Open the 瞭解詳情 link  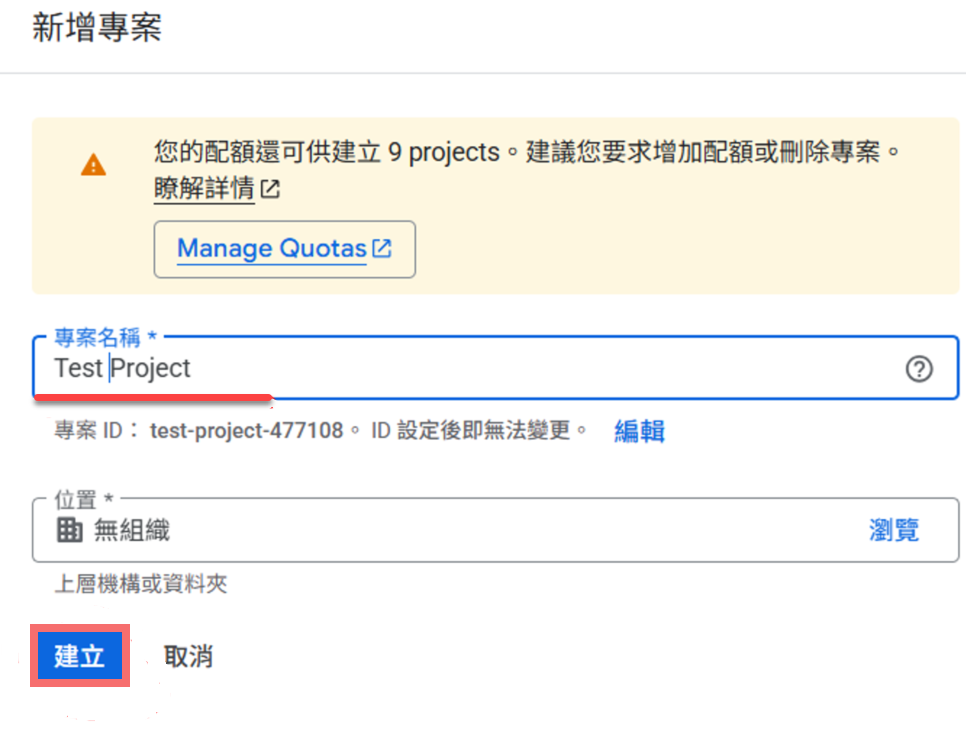tap(204, 189)
